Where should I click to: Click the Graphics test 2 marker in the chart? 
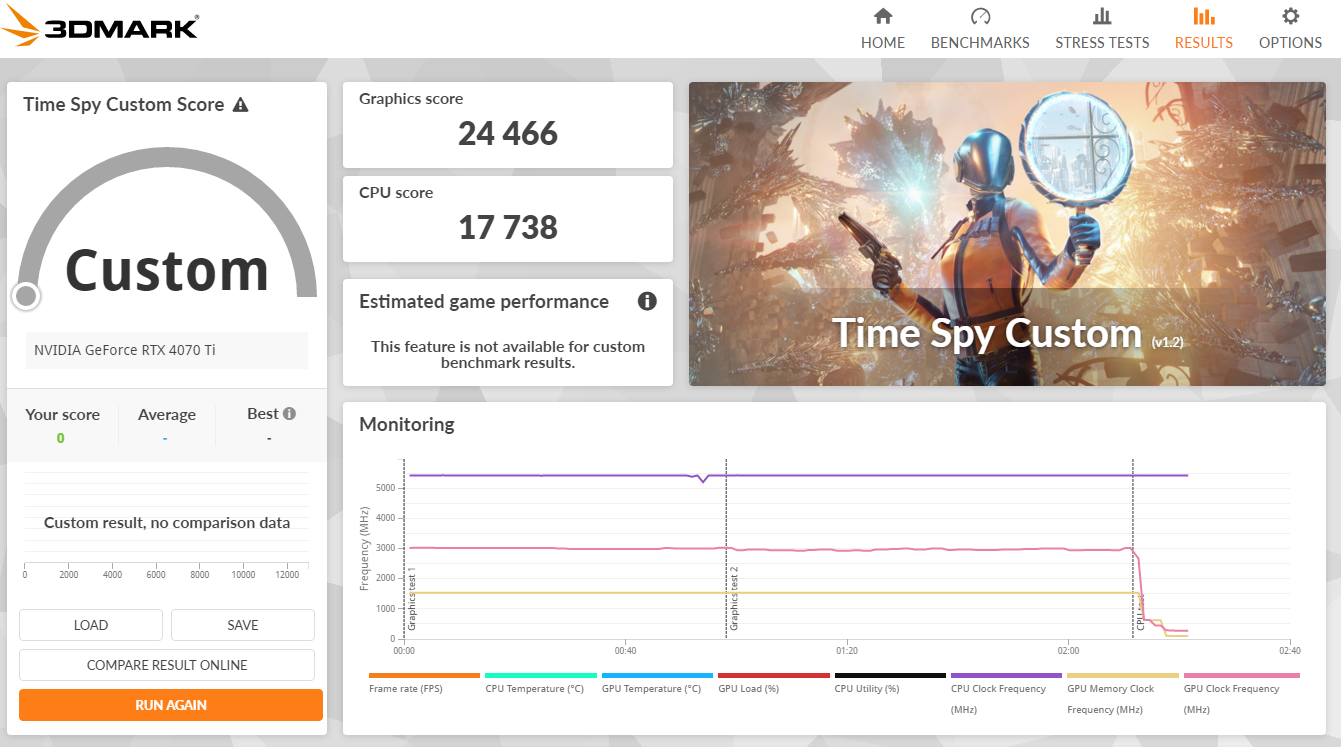point(733,598)
